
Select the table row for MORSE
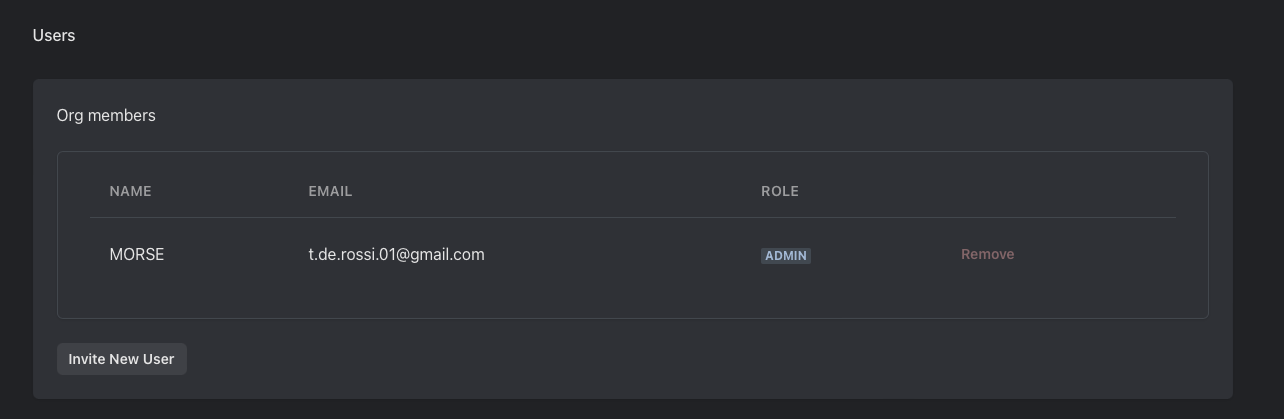tap(633, 254)
